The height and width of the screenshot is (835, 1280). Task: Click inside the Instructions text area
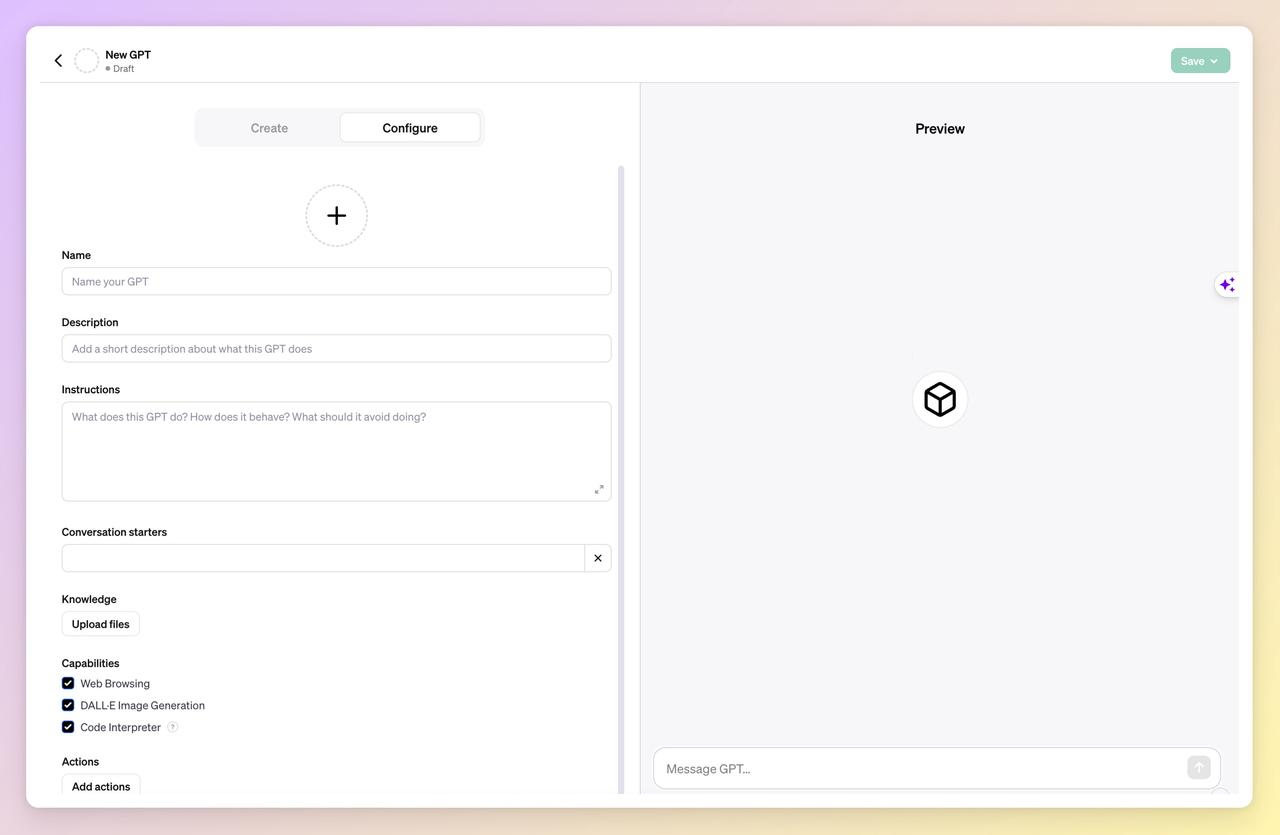pyautogui.click(x=336, y=451)
